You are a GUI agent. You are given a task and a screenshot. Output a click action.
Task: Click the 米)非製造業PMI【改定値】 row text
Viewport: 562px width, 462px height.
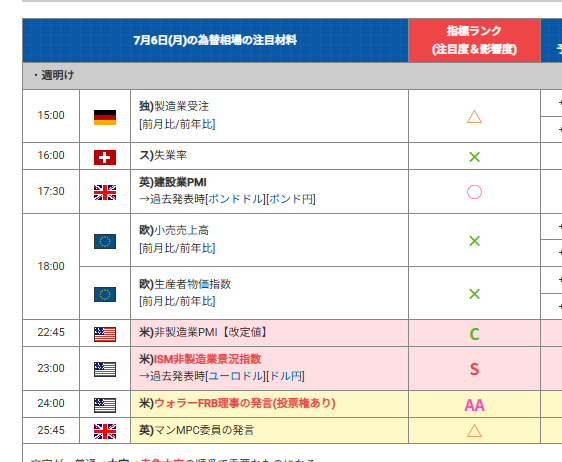pyautogui.click(x=204, y=332)
